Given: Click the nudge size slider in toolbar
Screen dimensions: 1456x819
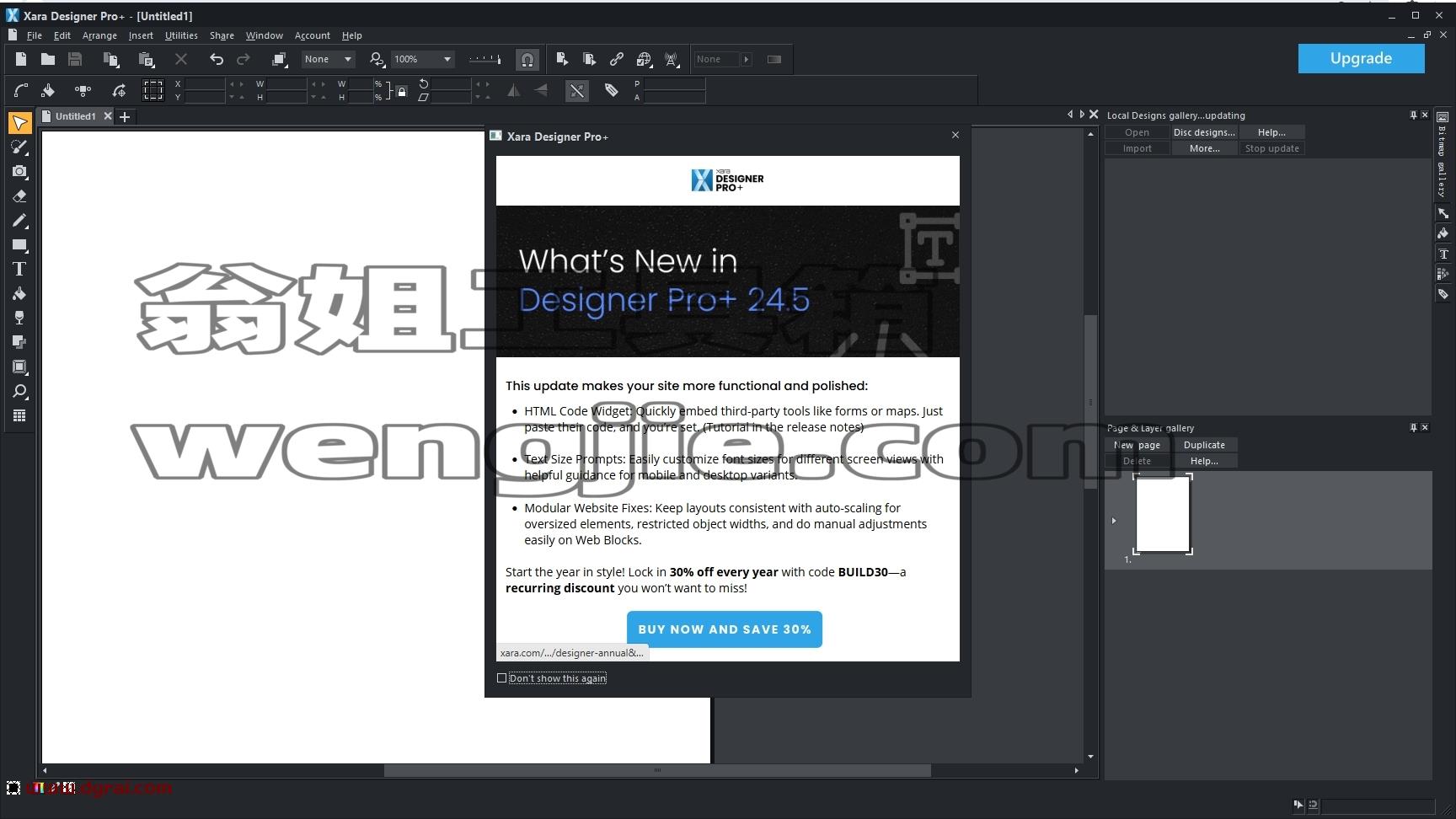Looking at the screenshot, I should [x=484, y=59].
